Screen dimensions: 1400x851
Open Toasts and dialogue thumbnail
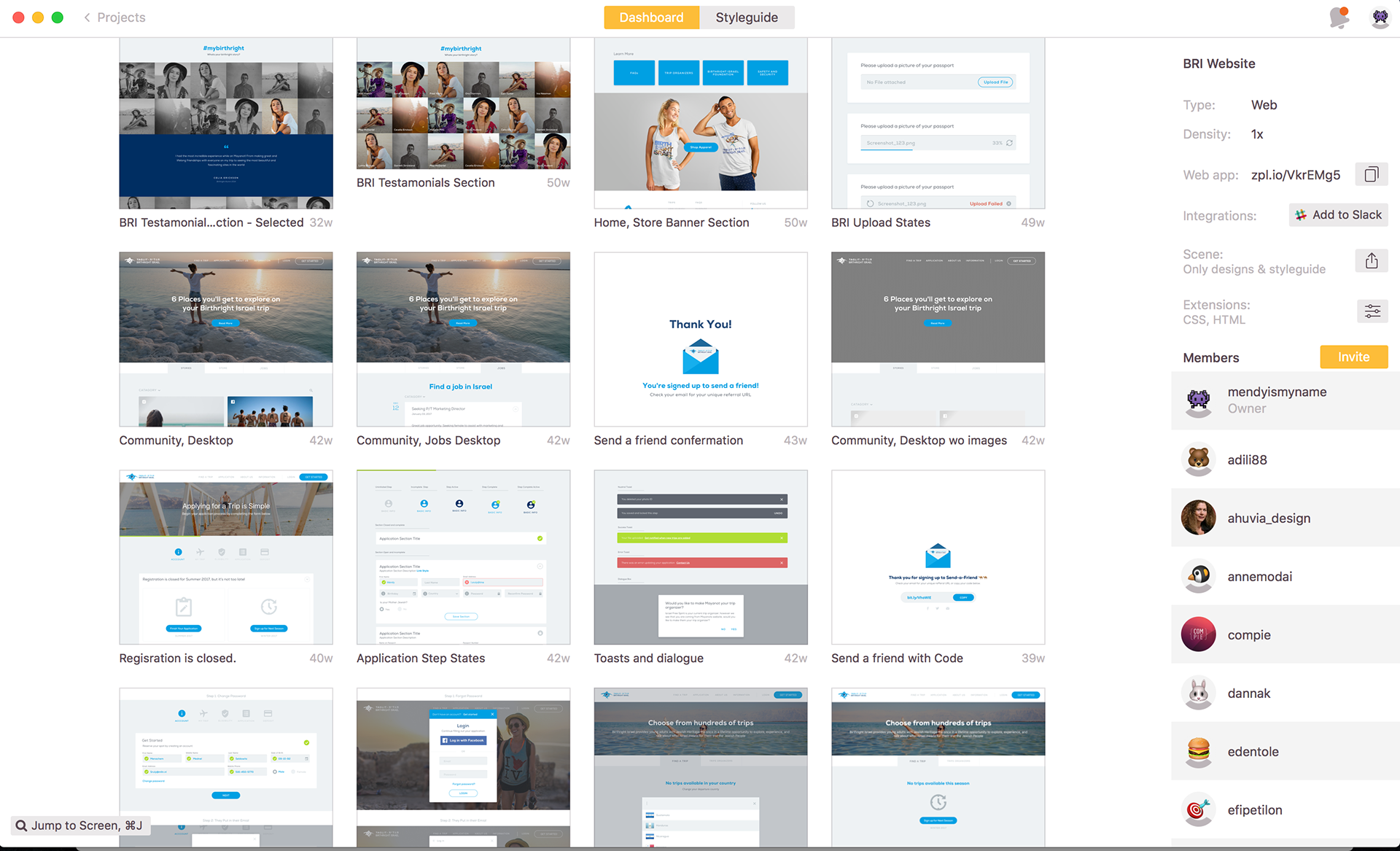pyautogui.click(x=701, y=557)
